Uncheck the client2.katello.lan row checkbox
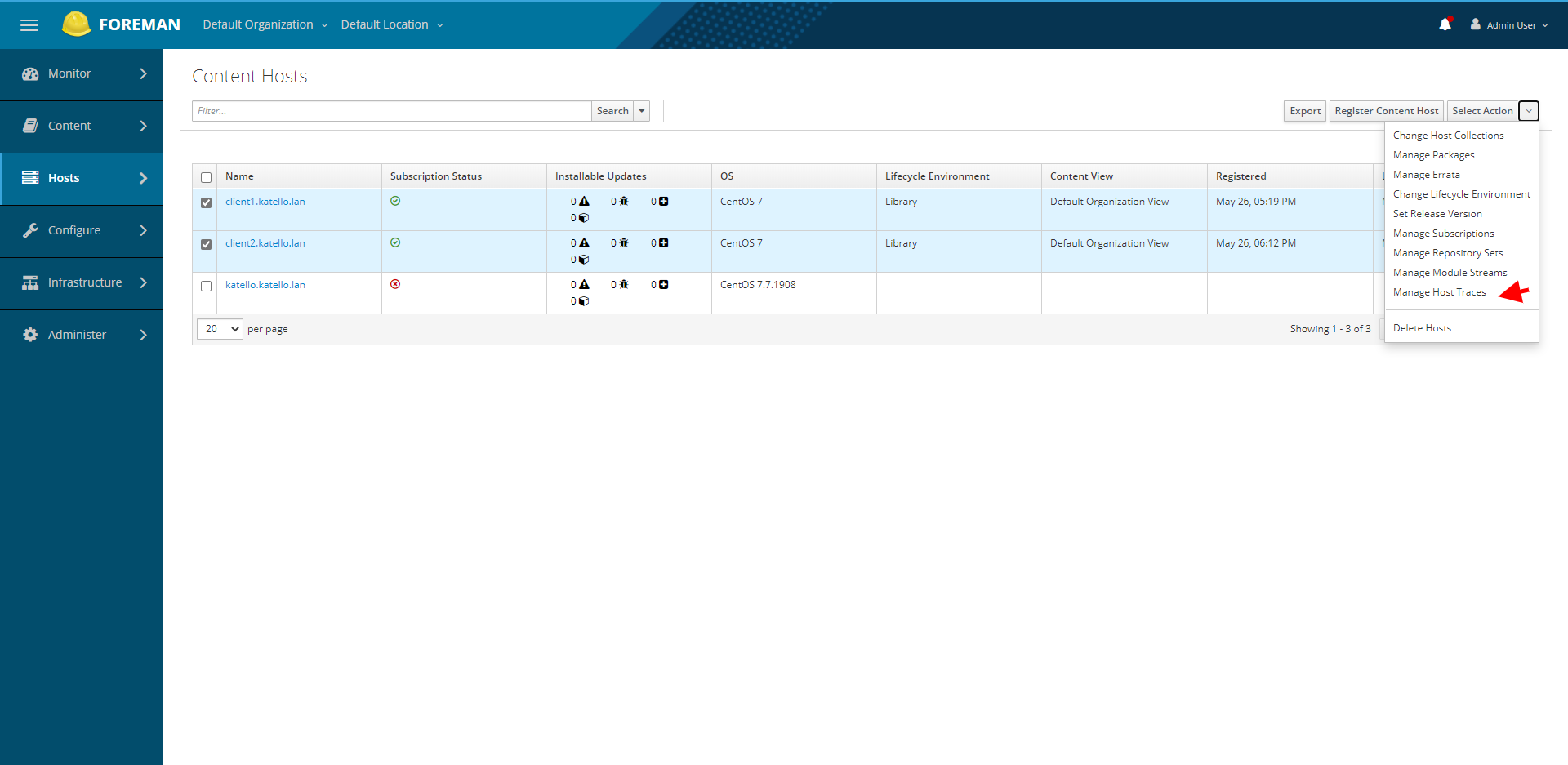The image size is (1568, 765). pos(206,244)
